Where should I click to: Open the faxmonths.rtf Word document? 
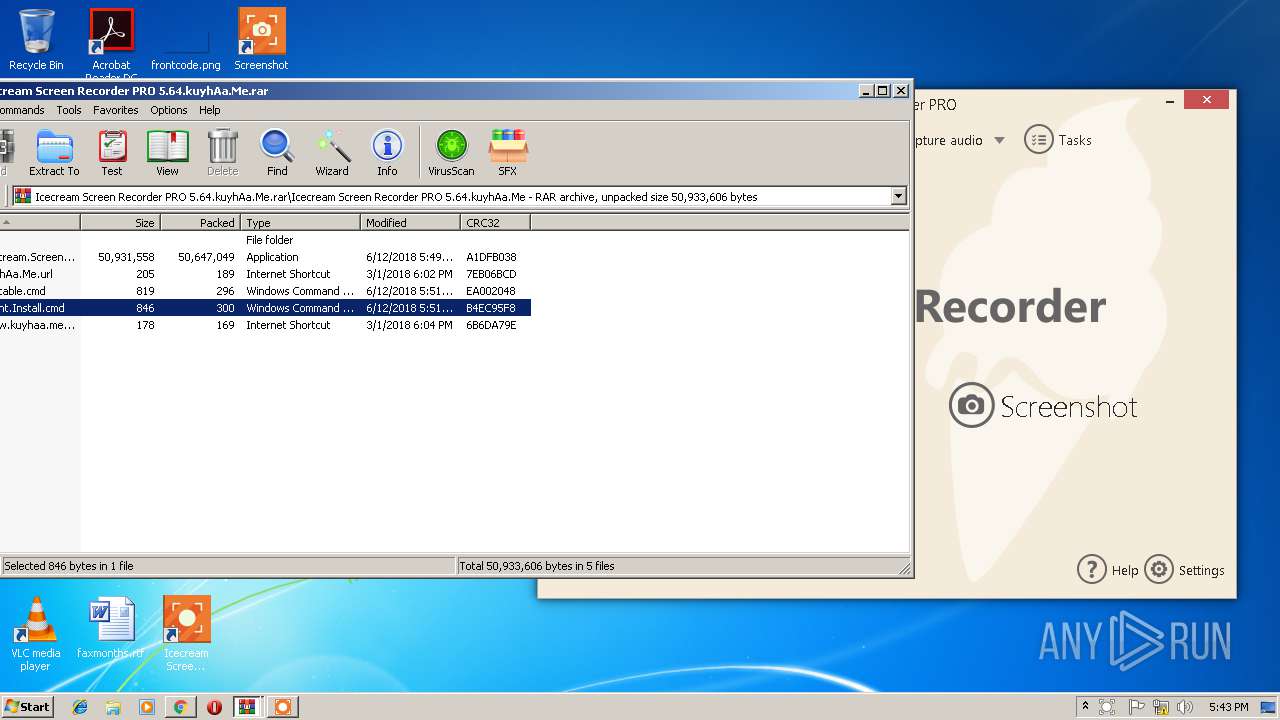(110, 628)
